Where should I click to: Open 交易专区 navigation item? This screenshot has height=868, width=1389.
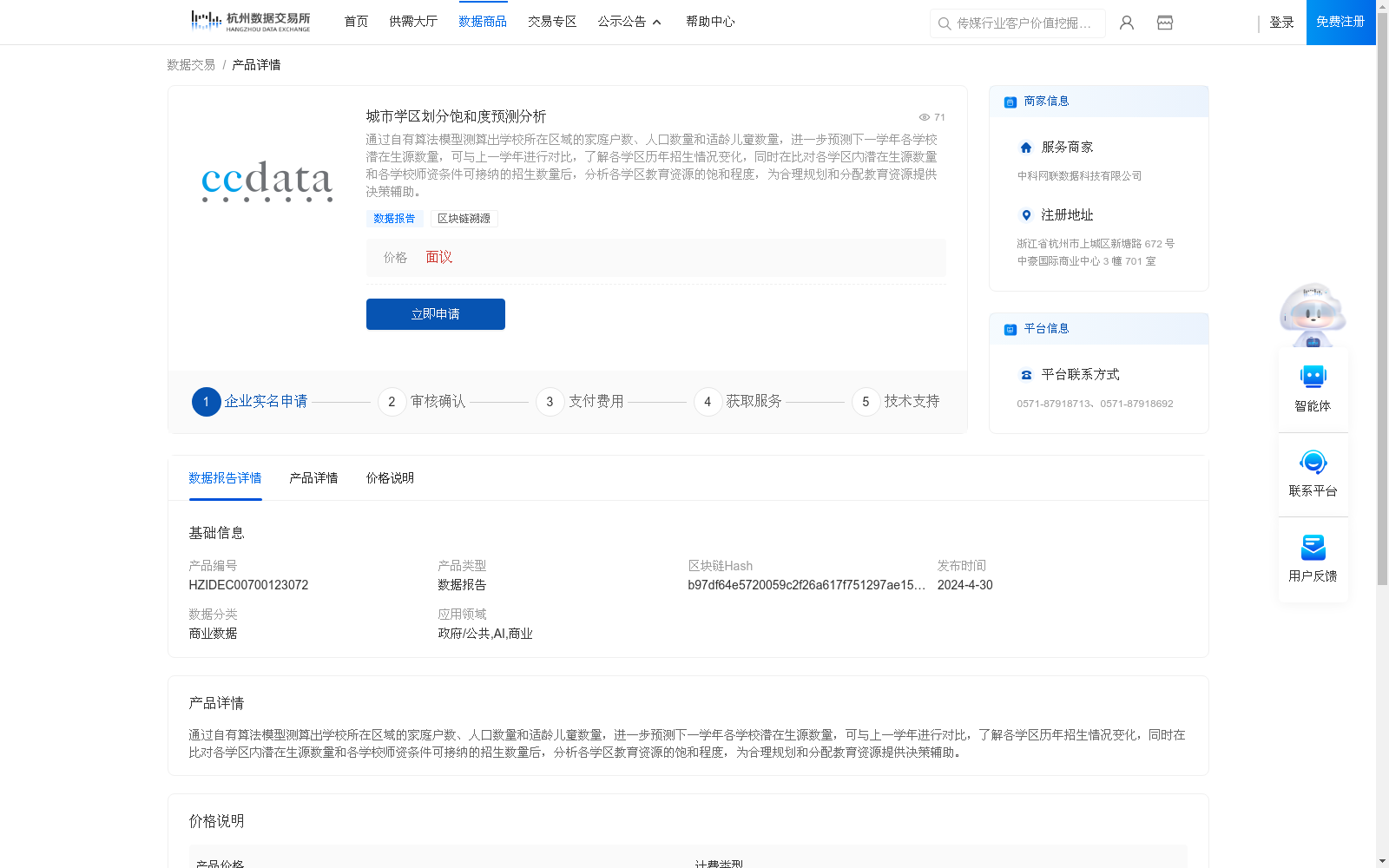(552, 22)
